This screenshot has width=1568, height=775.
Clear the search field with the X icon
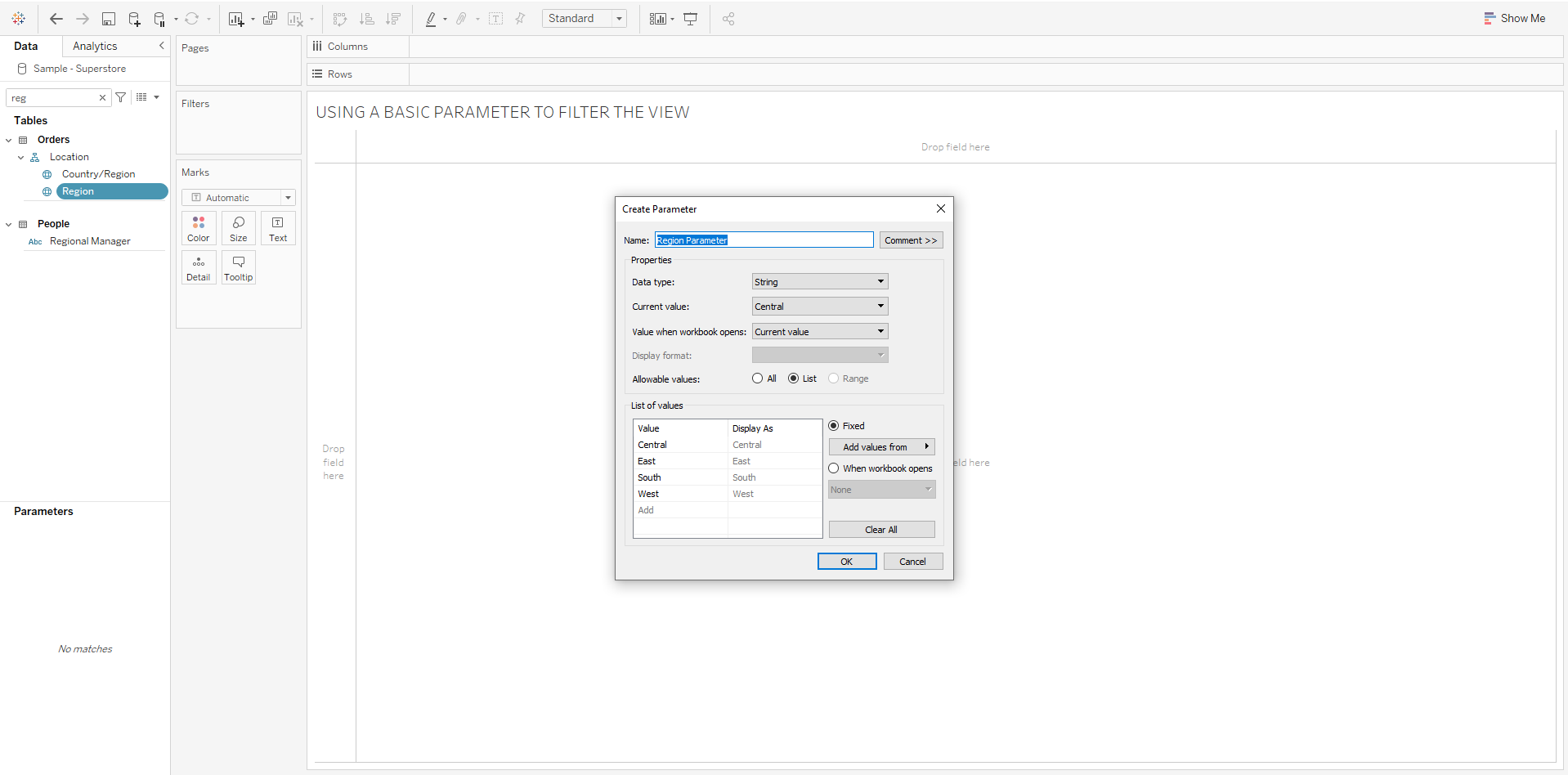tap(102, 98)
